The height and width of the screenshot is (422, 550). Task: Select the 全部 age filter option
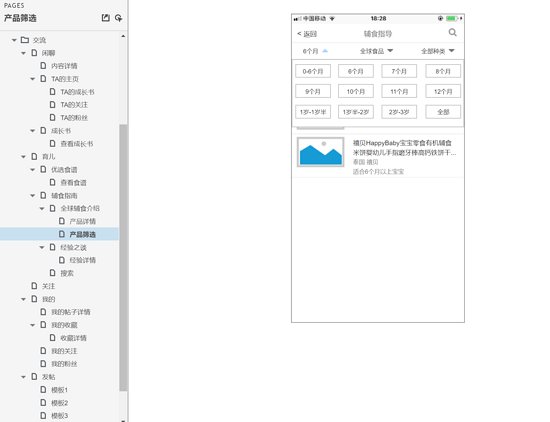click(x=443, y=112)
